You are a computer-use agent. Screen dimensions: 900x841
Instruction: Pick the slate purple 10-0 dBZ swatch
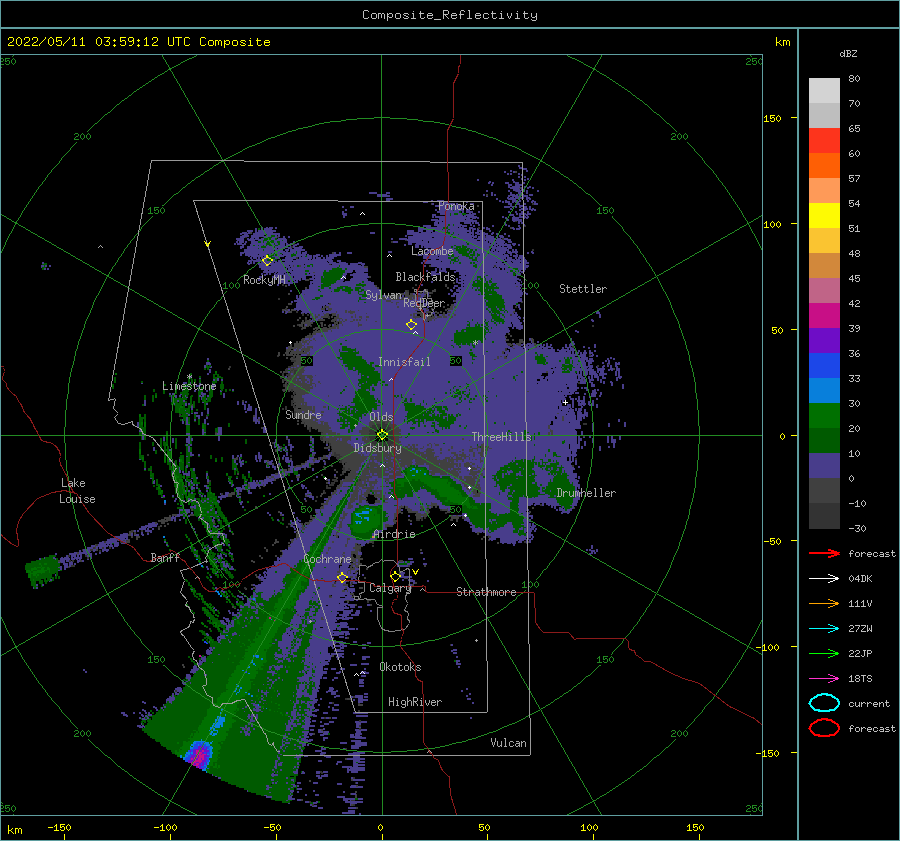824,466
